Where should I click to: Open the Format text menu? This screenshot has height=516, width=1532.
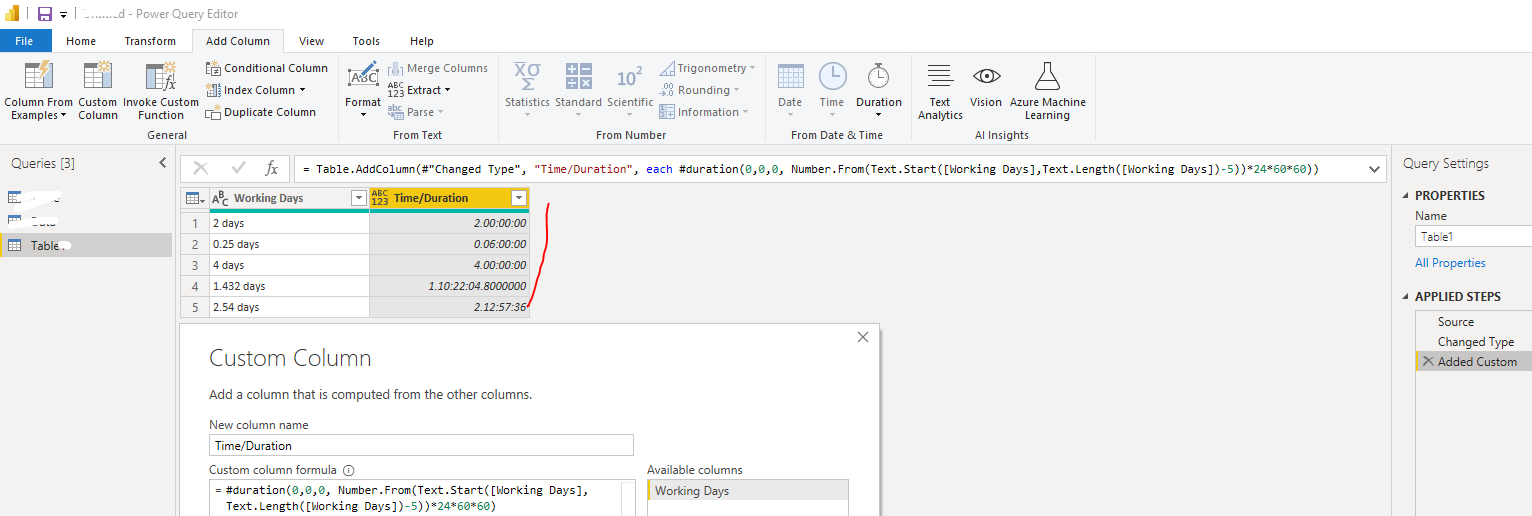[363, 91]
